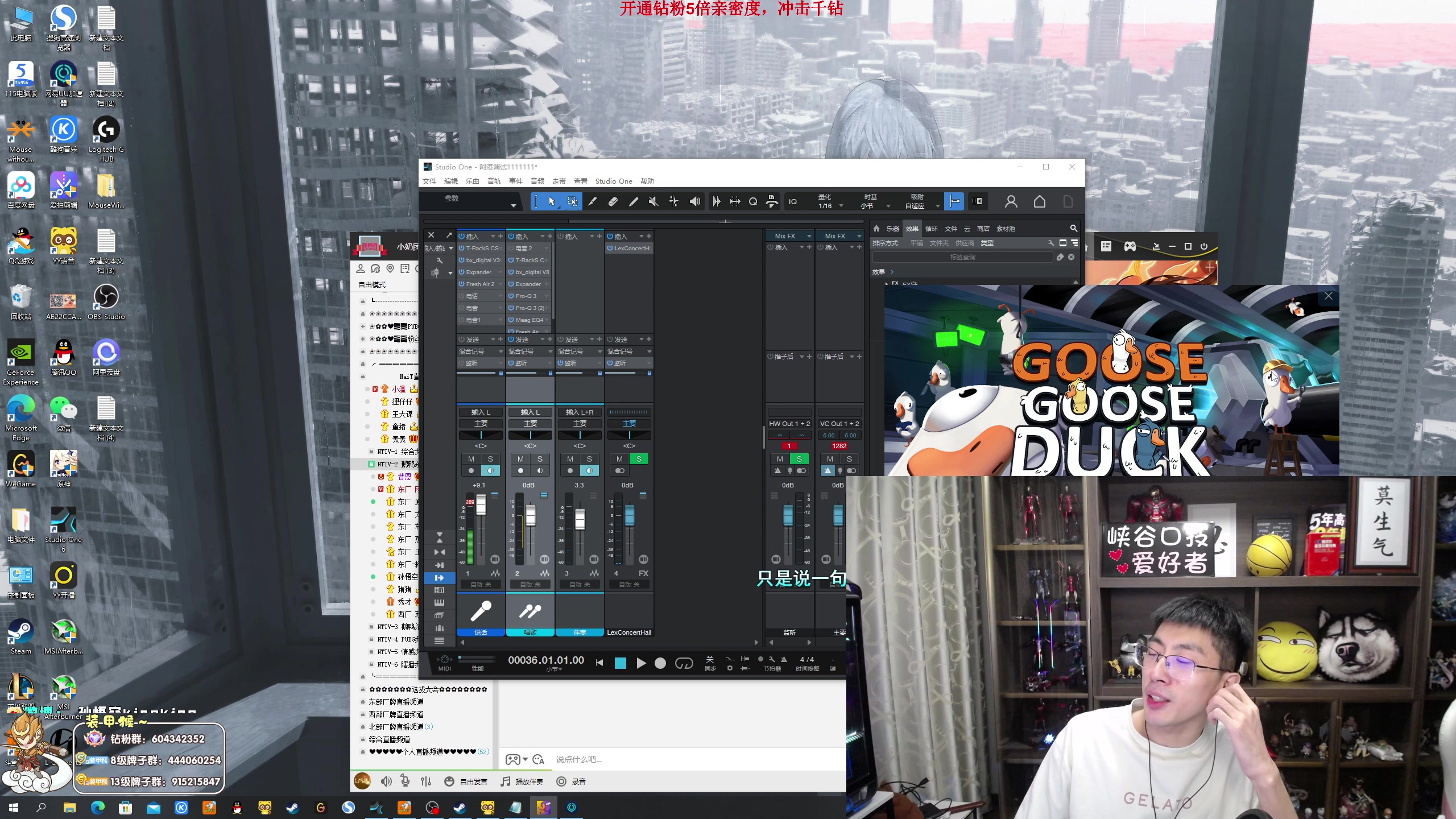
Task: Open 输入 L input selector on 说话 channel
Action: point(481,412)
